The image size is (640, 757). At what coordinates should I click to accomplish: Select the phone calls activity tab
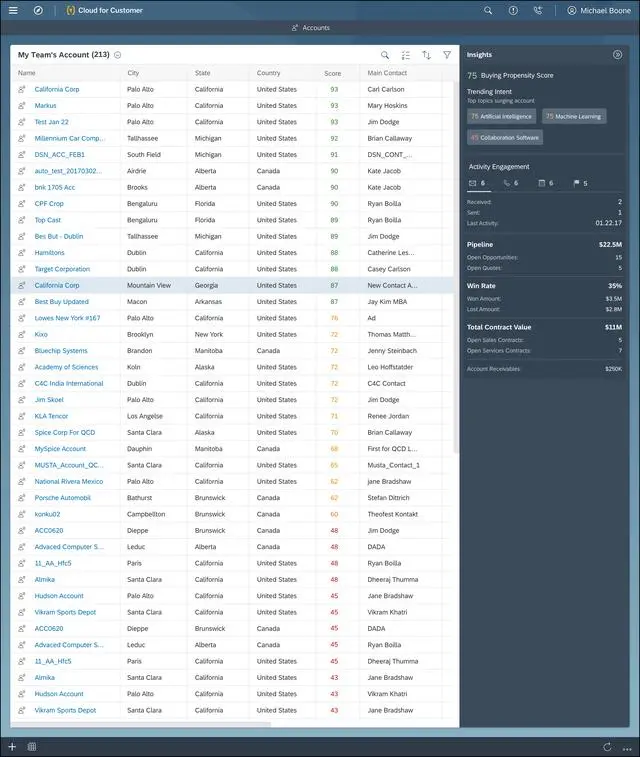click(511, 183)
